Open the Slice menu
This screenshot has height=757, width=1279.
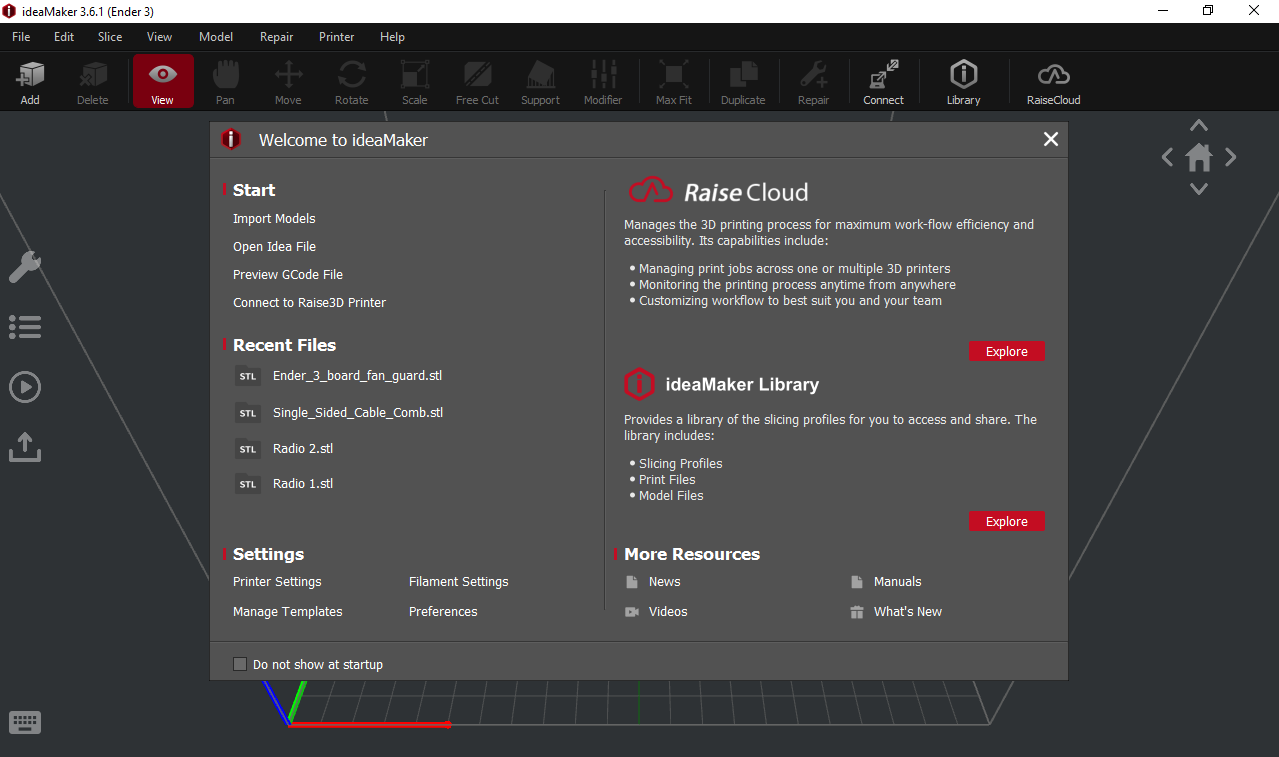(x=110, y=37)
